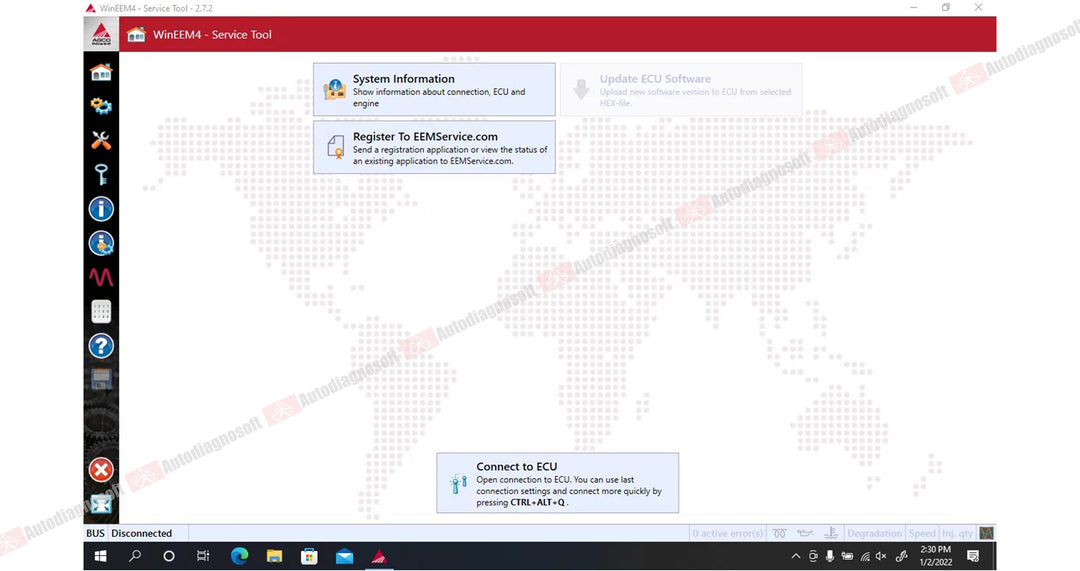The height and width of the screenshot is (571, 1080).
Task: Click the muted volume icon in tray
Action: click(x=881, y=556)
